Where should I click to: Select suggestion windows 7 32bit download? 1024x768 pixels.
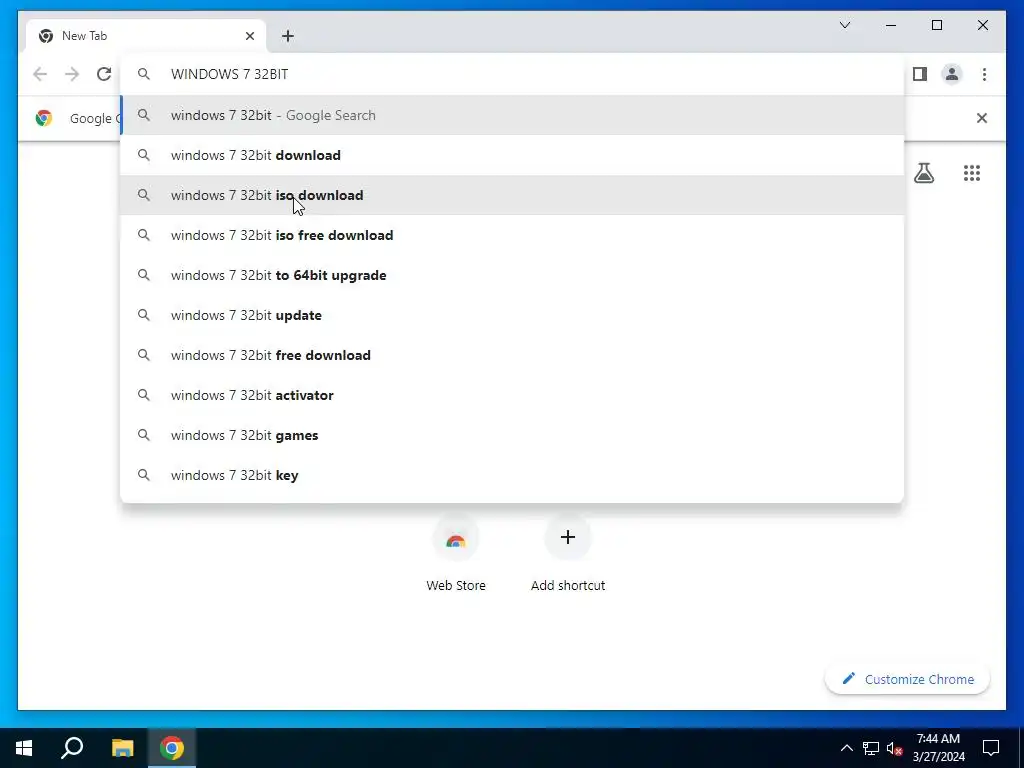[512, 155]
